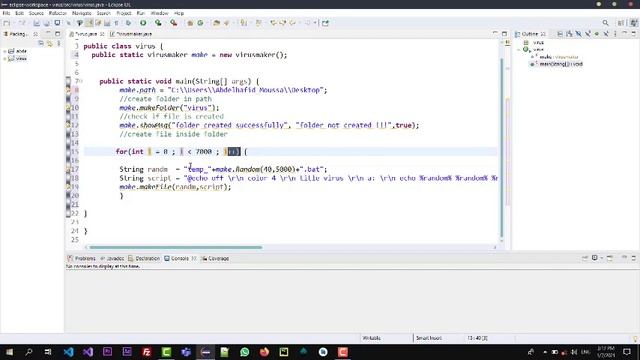Click the 'Writable' status bar entry
The image size is (640, 360).
click(371, 338)
